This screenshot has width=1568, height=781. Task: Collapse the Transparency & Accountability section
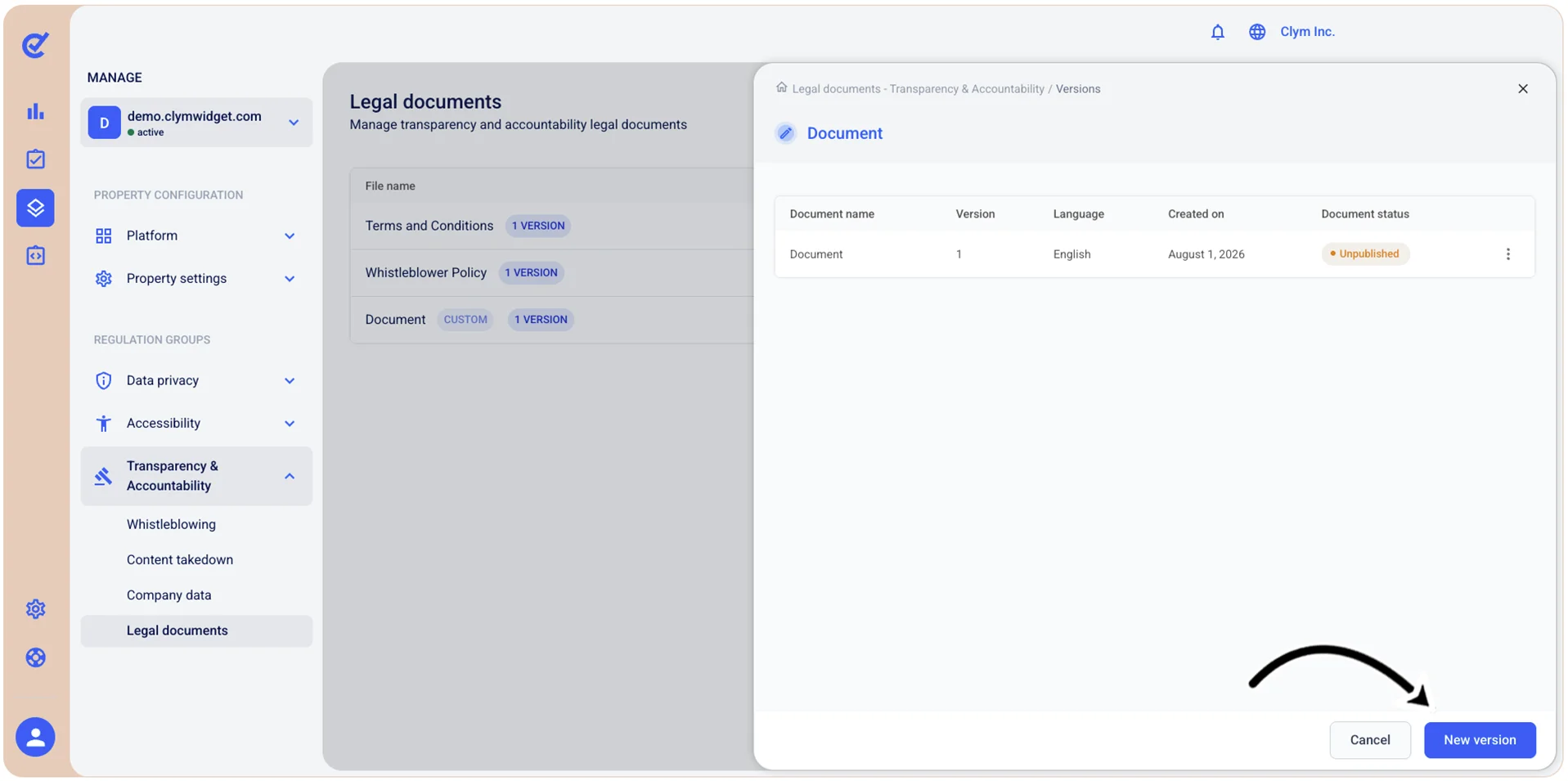(290, 476)
